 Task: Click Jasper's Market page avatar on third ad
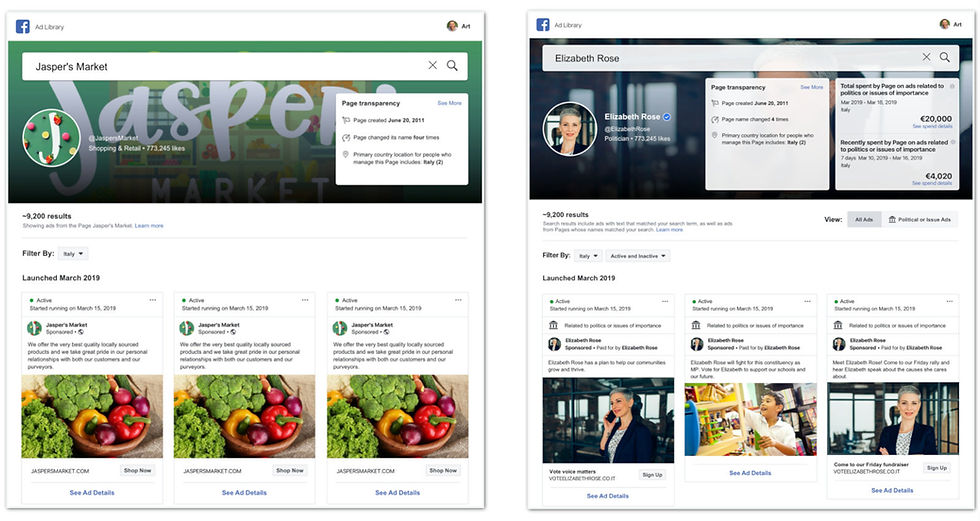pos(339,328)
